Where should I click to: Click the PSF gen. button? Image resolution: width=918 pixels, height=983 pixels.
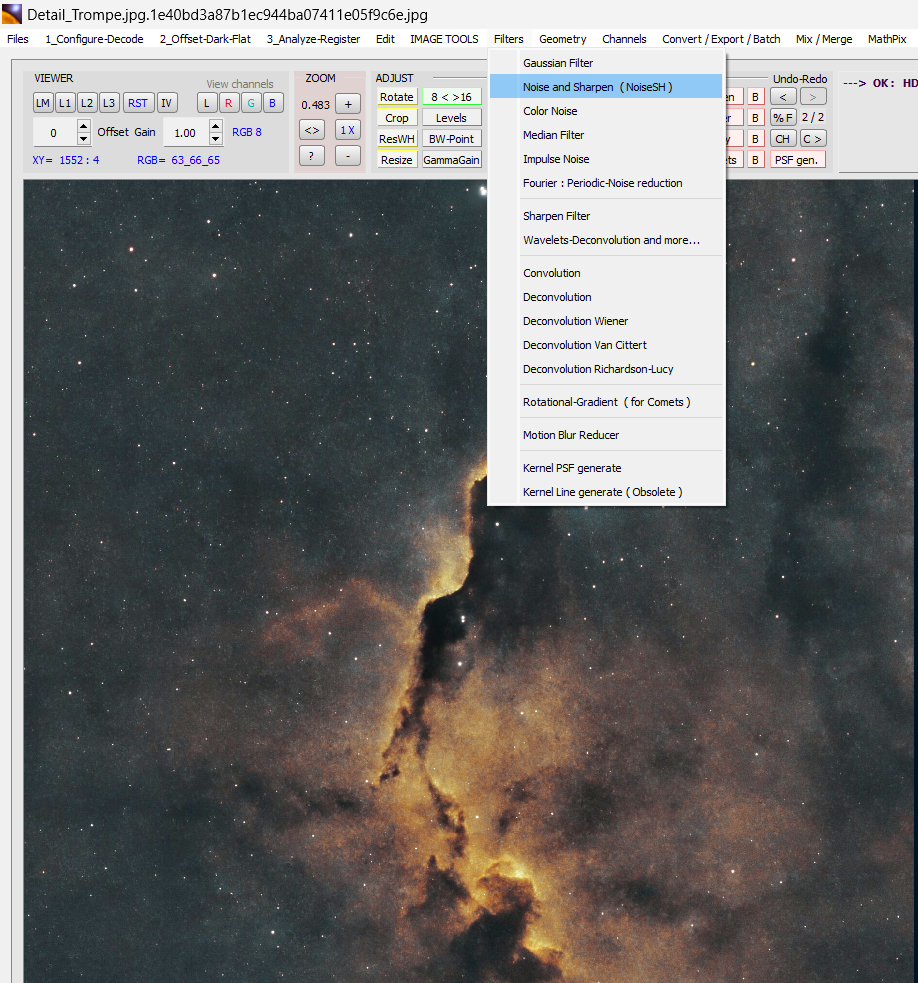(798, 159)
